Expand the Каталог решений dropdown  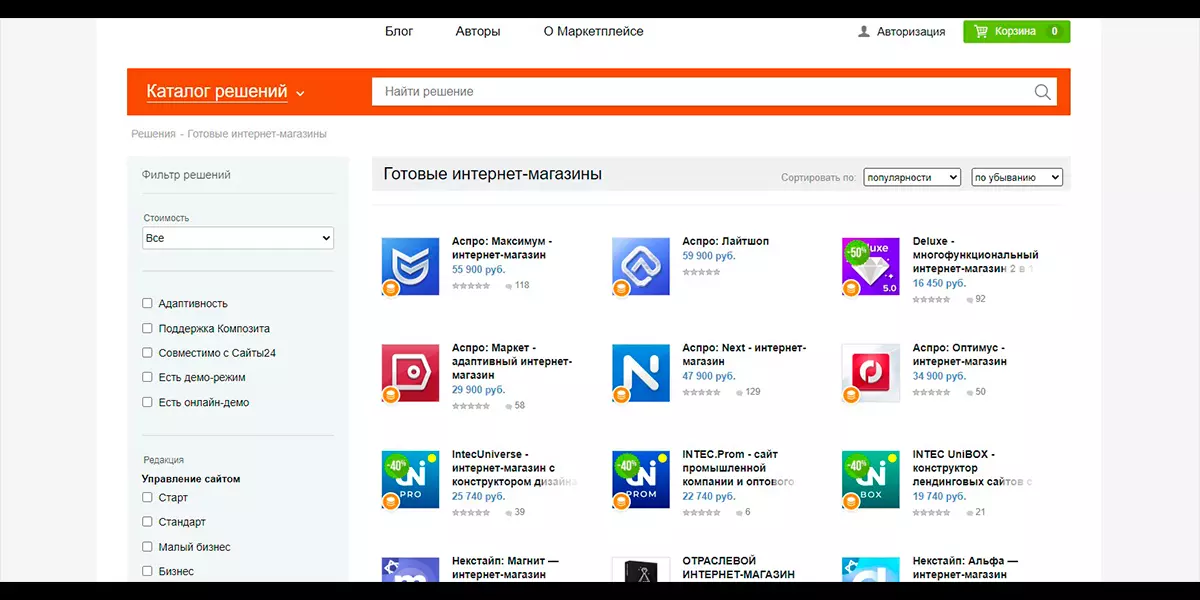(x=226, y=92)
